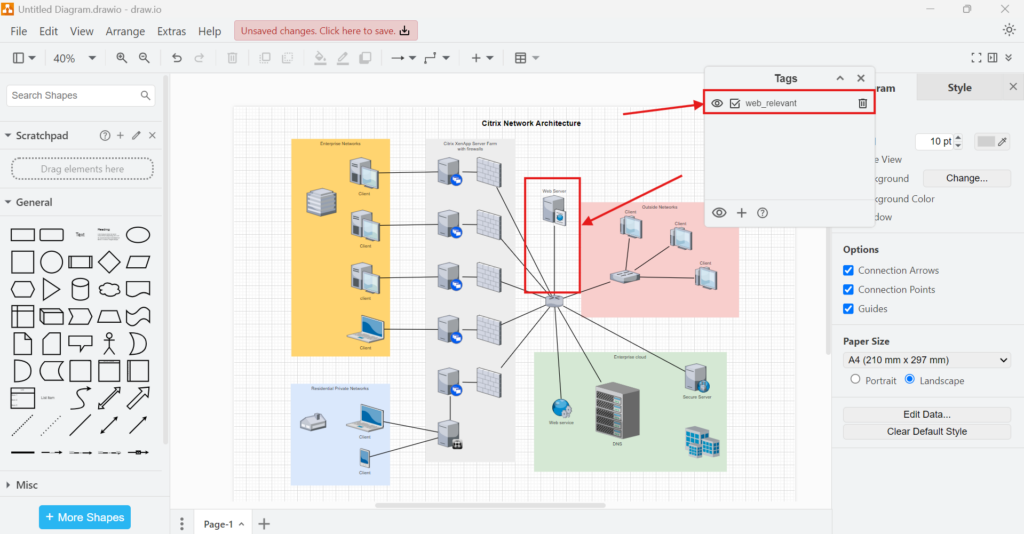Viewport: 1024px width, 534px height.
Task: Close the Tags panel
Action: [x=861, y=78]
